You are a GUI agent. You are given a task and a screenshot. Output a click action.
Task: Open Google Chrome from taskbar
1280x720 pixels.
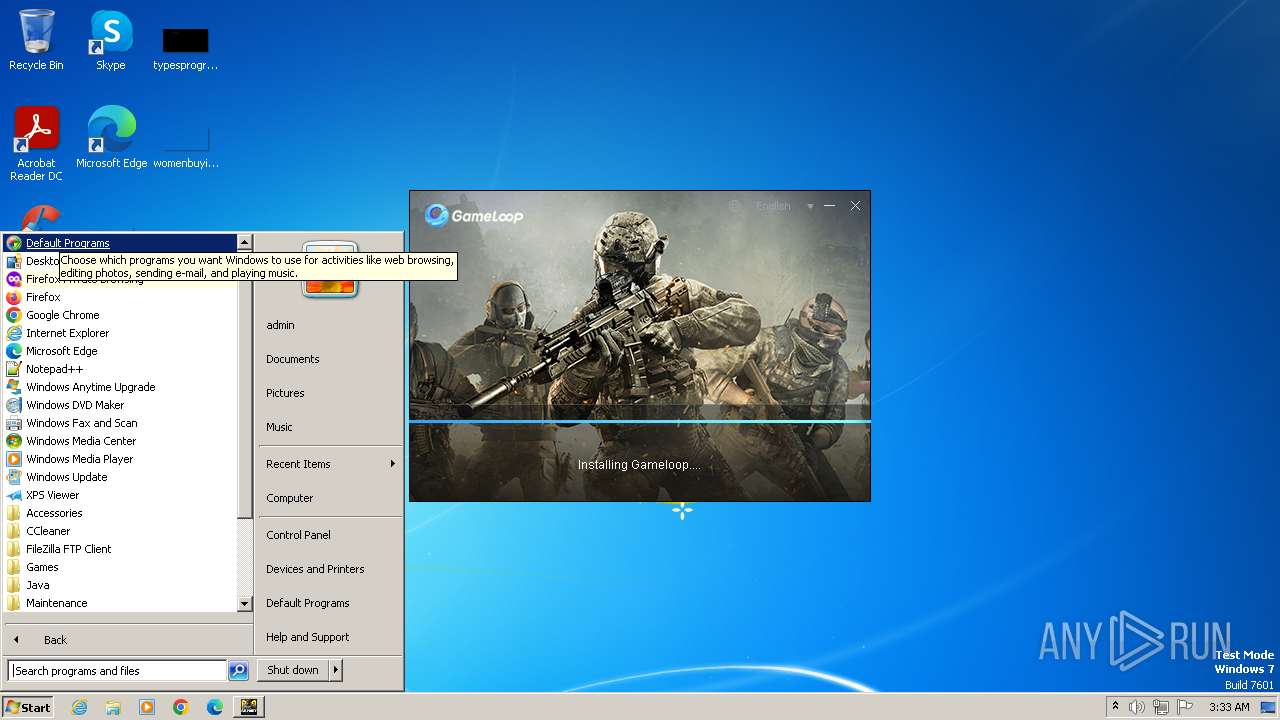click(181, 707)
